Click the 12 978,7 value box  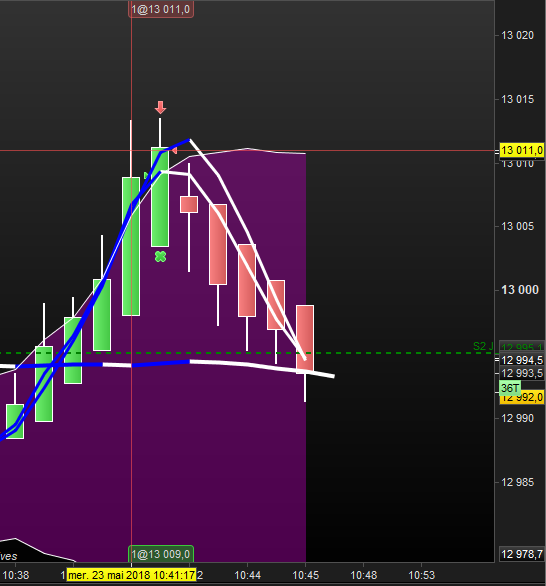coord(522,554)
